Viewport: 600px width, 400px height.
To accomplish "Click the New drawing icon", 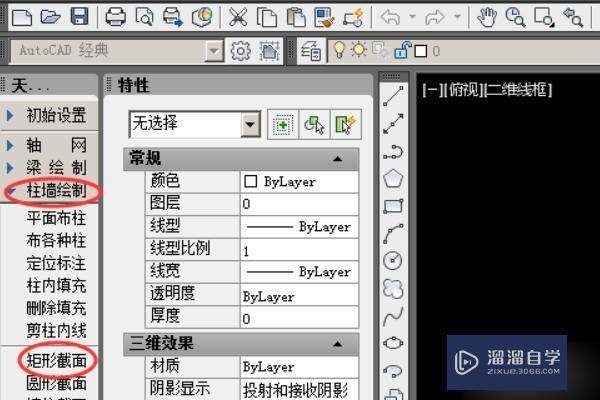I will (22, 17).
